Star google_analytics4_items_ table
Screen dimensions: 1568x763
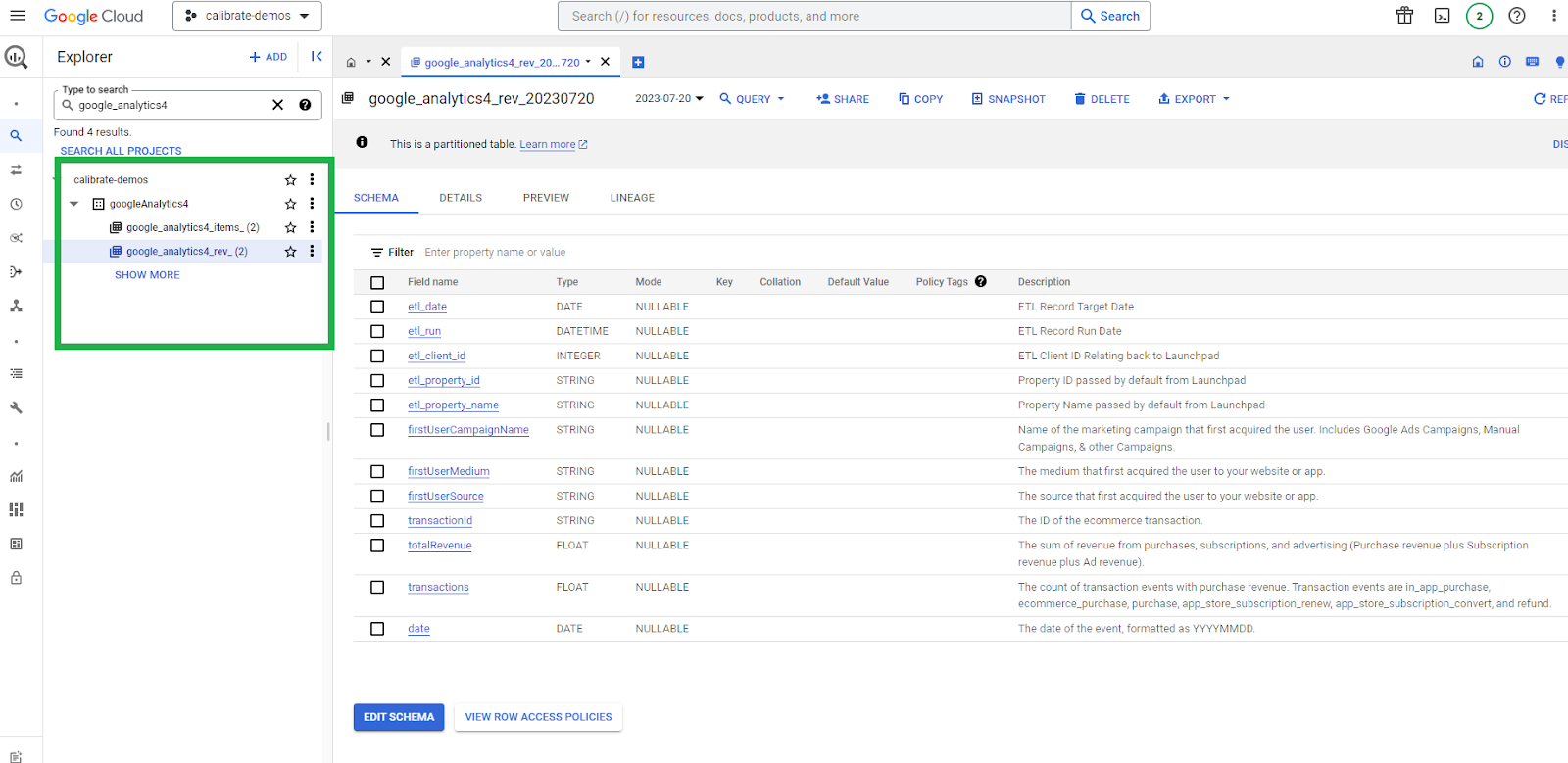[291, 227]
